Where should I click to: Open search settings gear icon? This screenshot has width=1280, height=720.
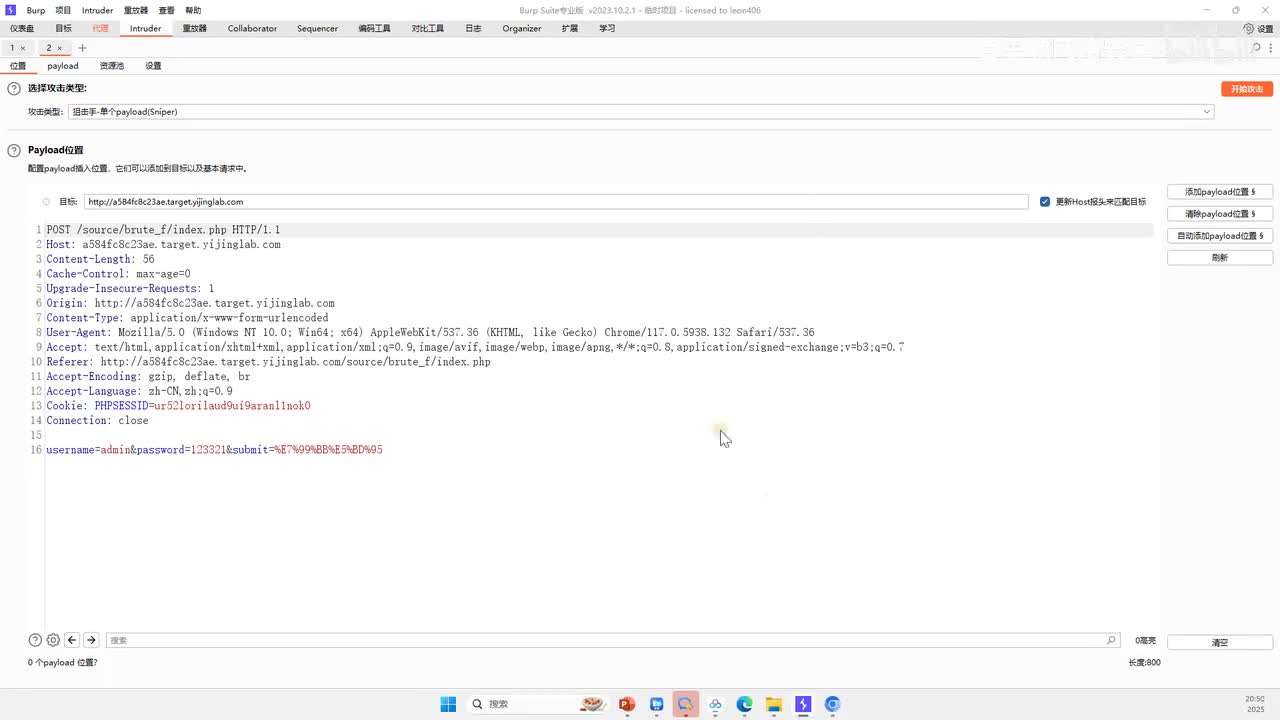[53, 640]
